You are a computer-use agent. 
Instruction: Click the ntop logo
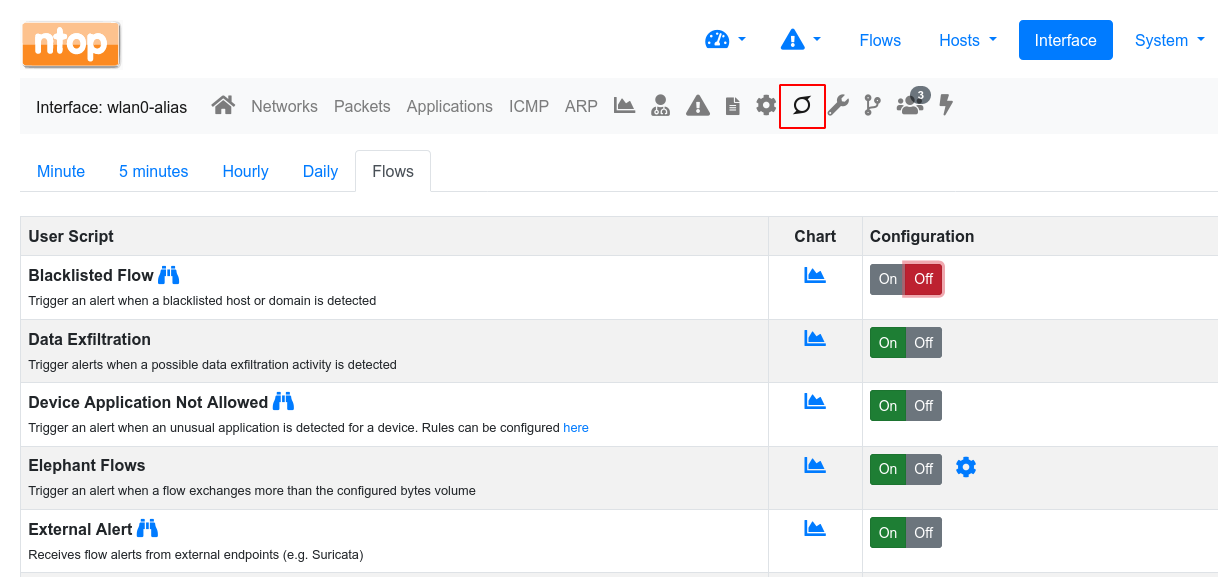point(71,44)
